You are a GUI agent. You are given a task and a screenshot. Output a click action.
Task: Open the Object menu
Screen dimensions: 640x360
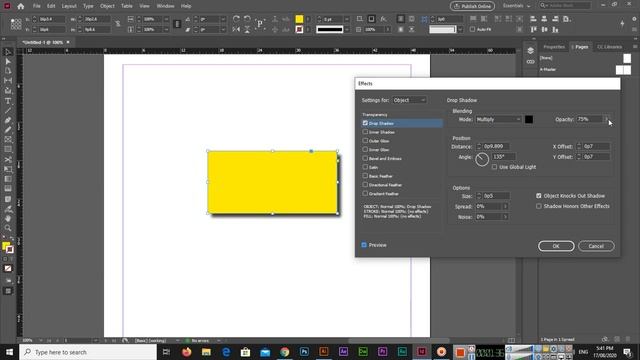pos(107,6)
